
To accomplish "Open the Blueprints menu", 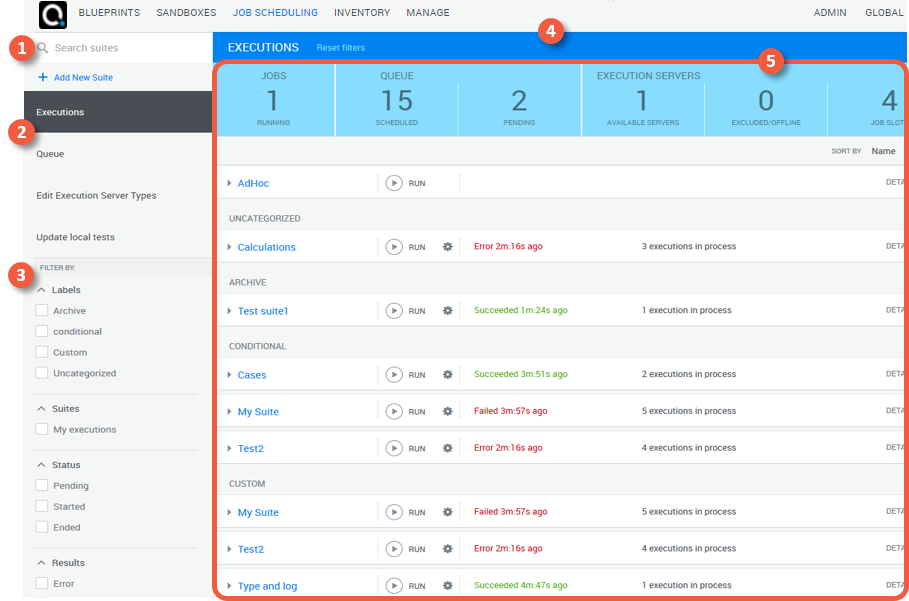I will point(109,13).
